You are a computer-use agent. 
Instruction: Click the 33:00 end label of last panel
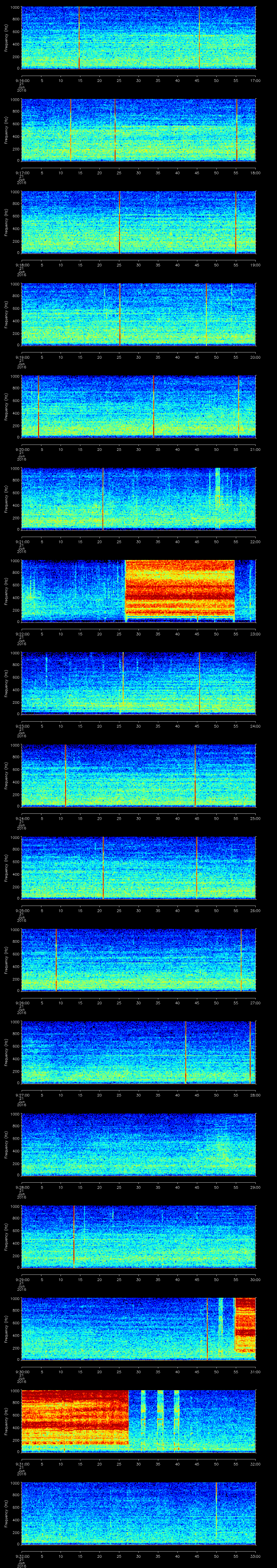click(x=255, y=1556)
